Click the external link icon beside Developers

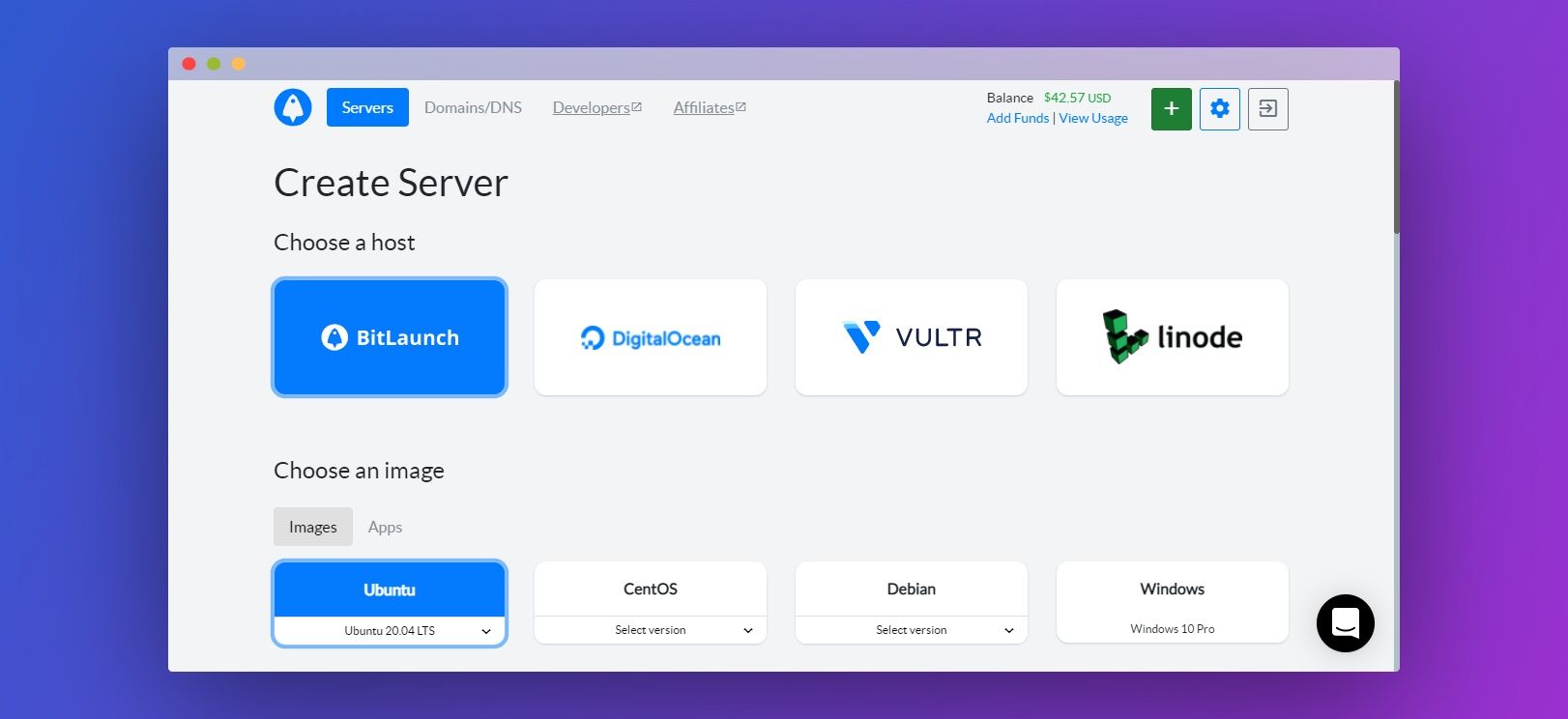[637, 106]
